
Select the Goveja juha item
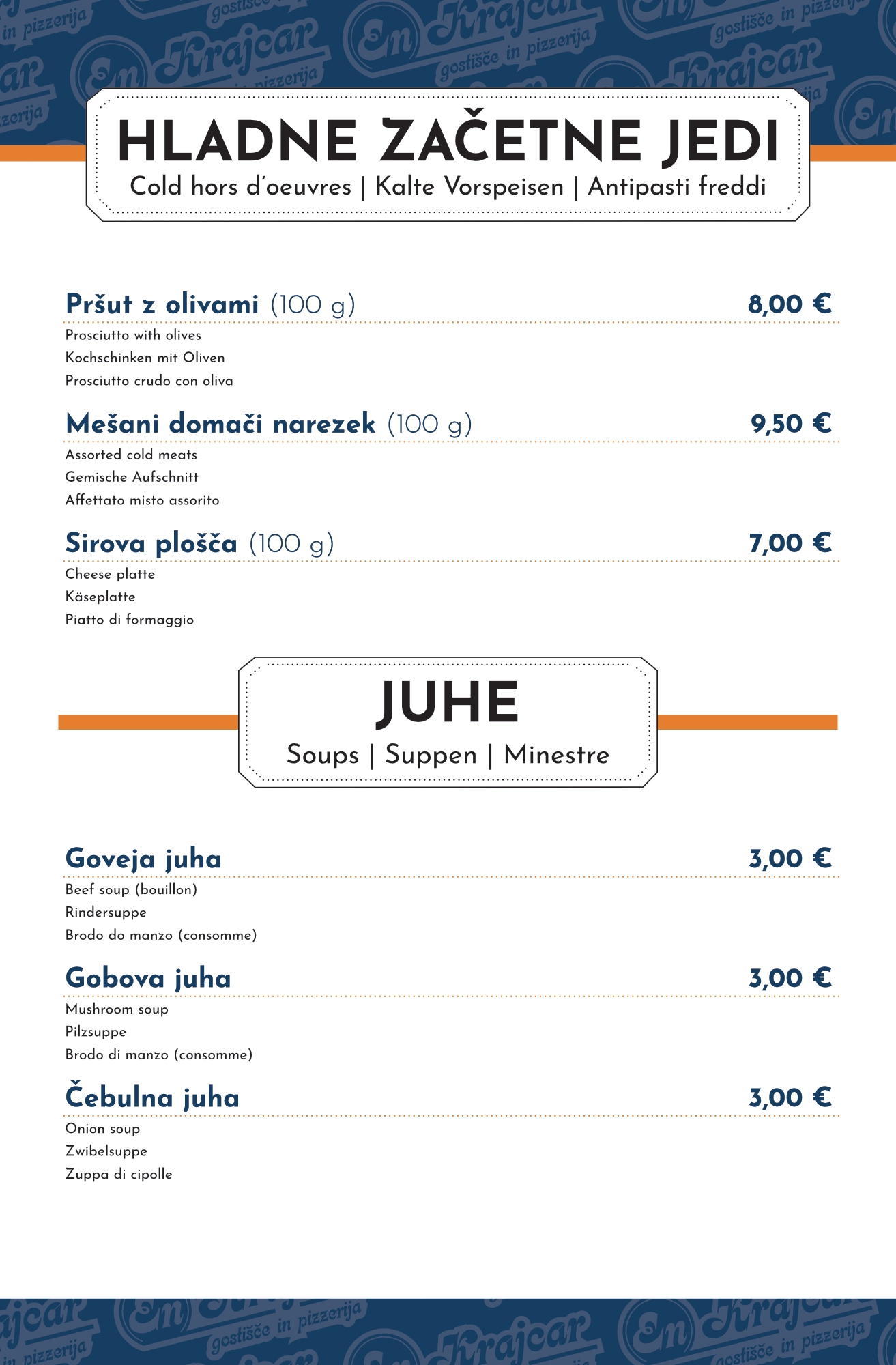click(143, 859)
